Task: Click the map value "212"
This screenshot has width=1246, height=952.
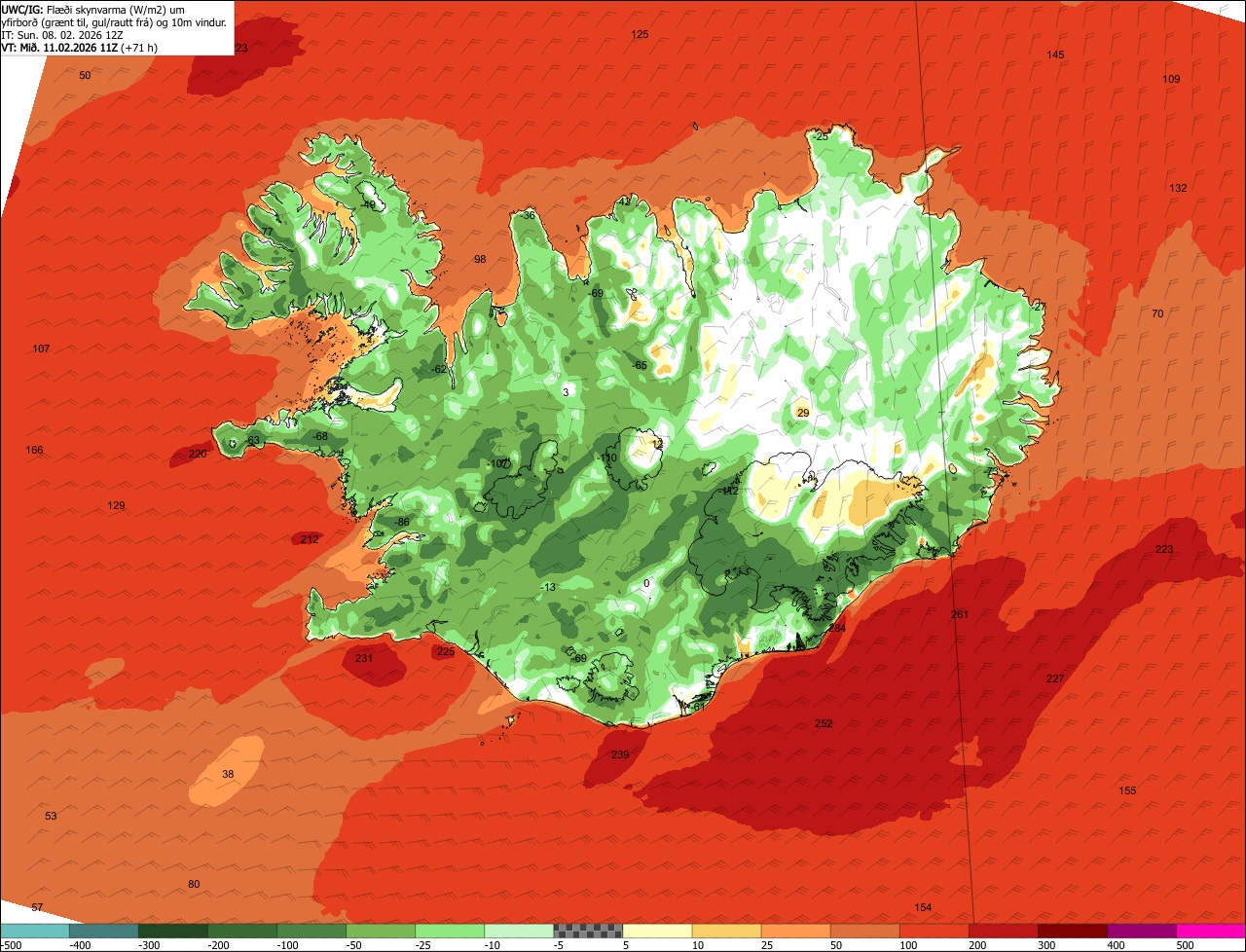Action: click(x=310, y=539)
